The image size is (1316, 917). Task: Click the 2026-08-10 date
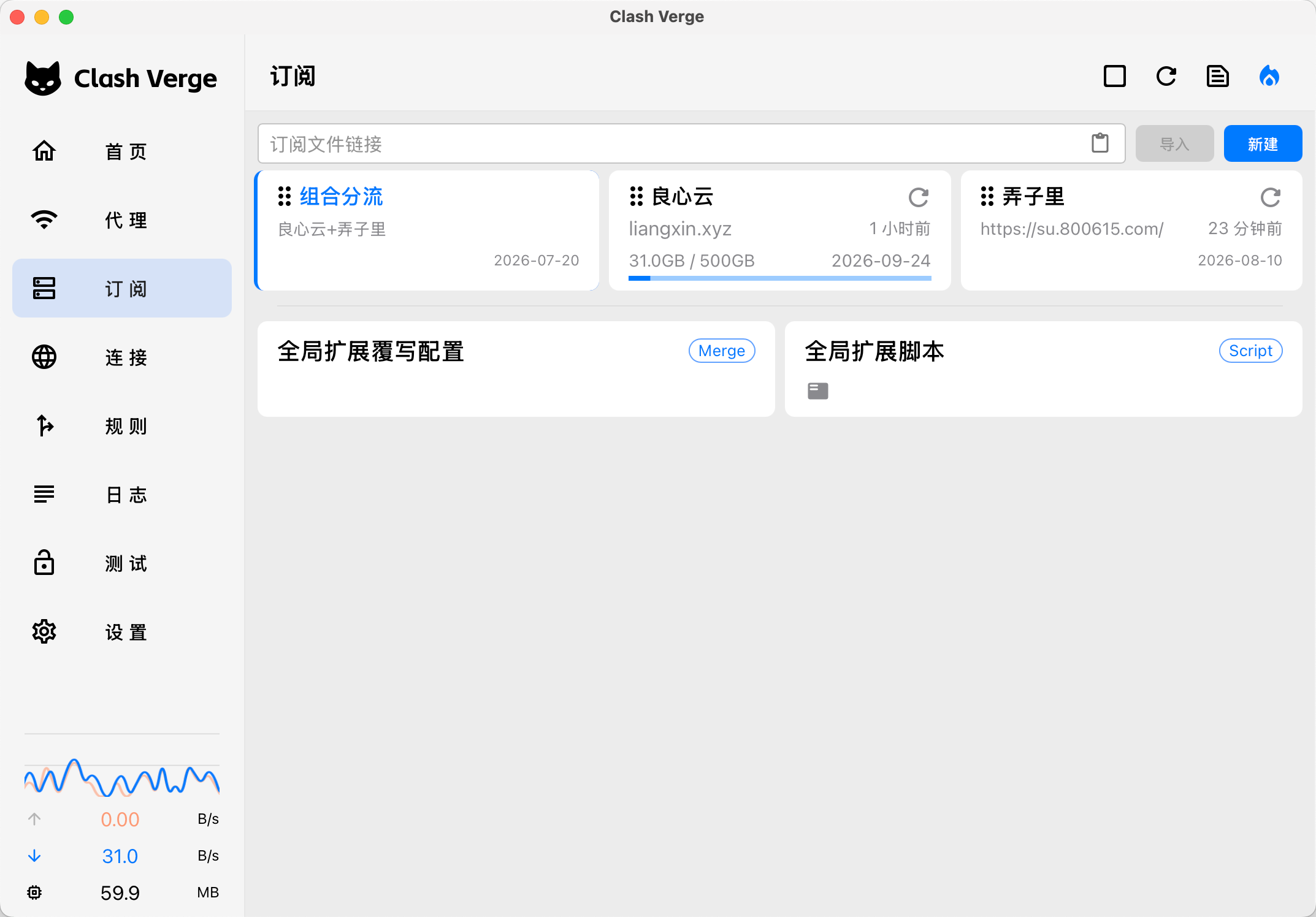click(1240, 261)
